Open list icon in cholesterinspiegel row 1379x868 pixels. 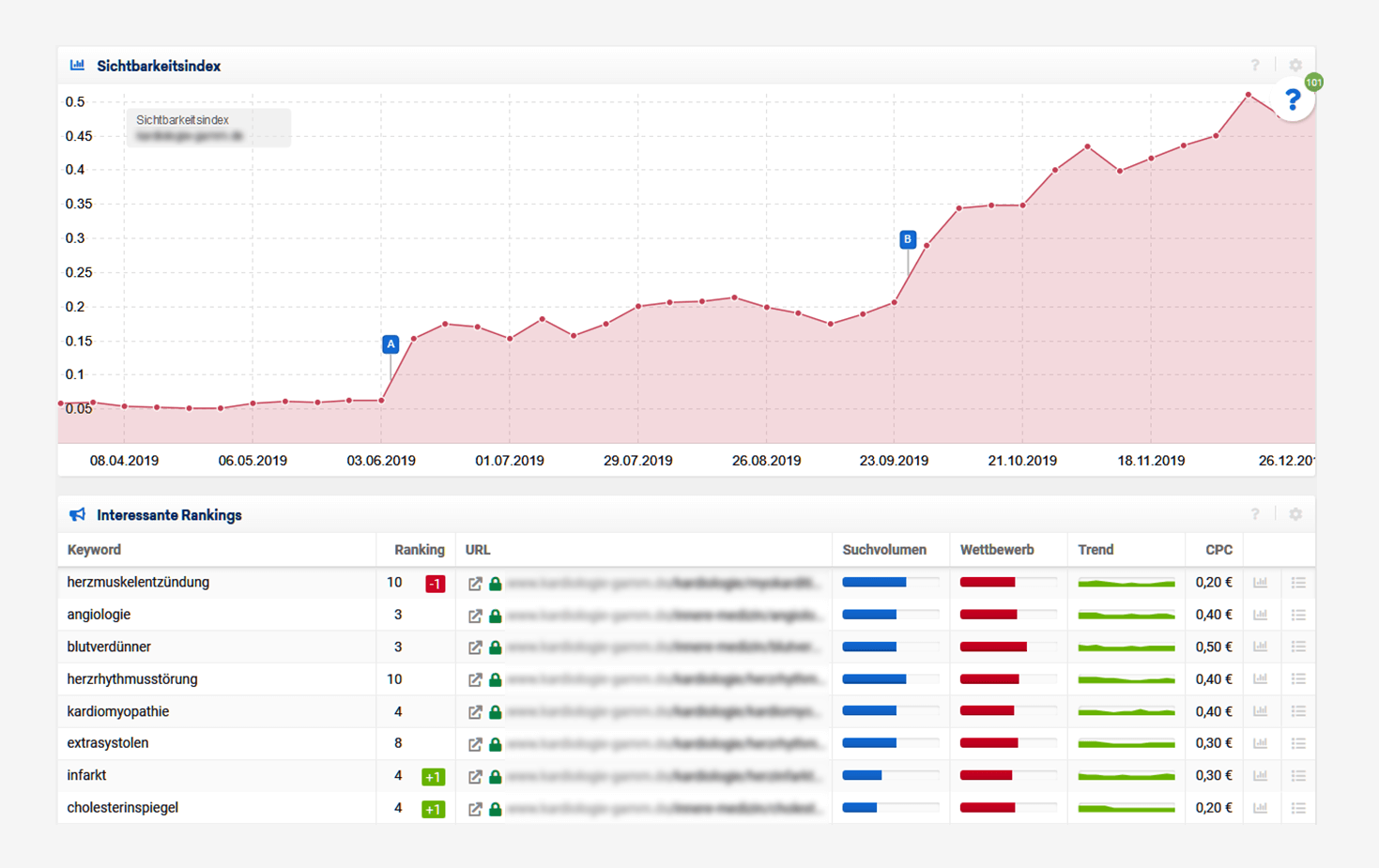(x=1298, y=808)
